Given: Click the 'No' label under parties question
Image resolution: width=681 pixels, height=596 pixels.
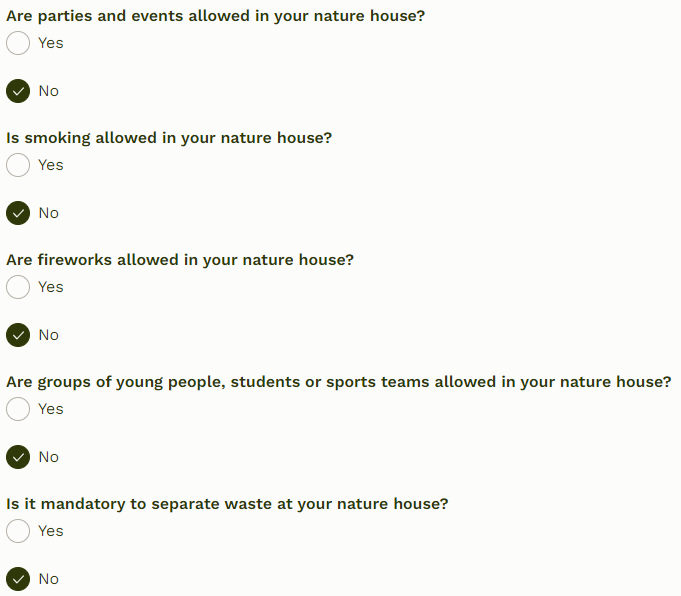Looking at the screenshot, I should tap(49, 91).
